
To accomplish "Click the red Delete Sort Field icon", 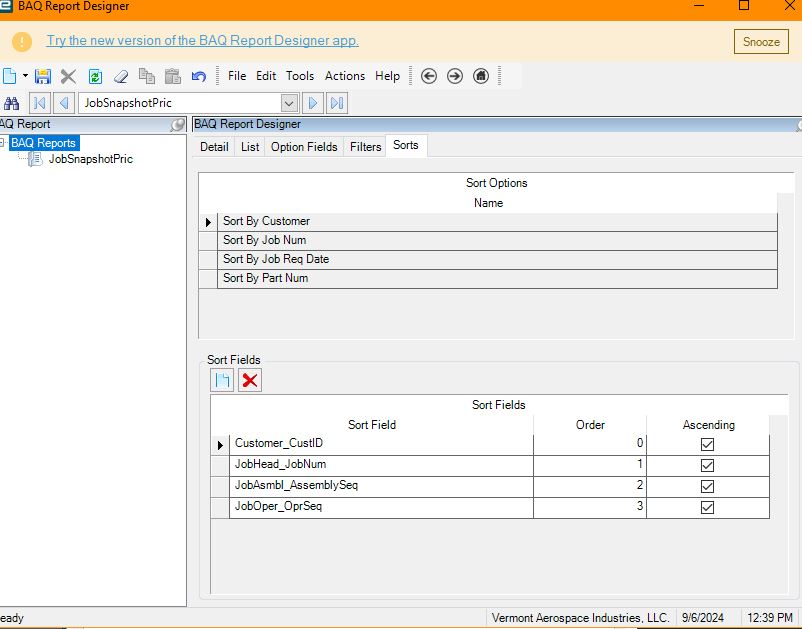I will [x=250, y=380].
